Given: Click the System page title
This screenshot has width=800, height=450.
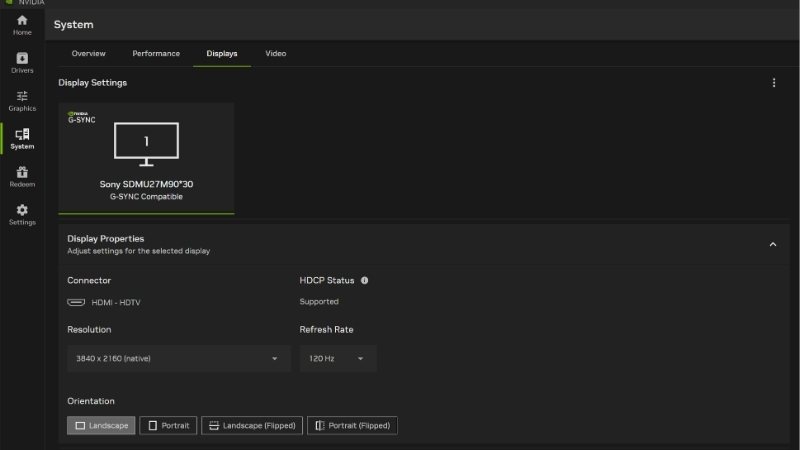Looking at the screenshot, I should 73,24.
